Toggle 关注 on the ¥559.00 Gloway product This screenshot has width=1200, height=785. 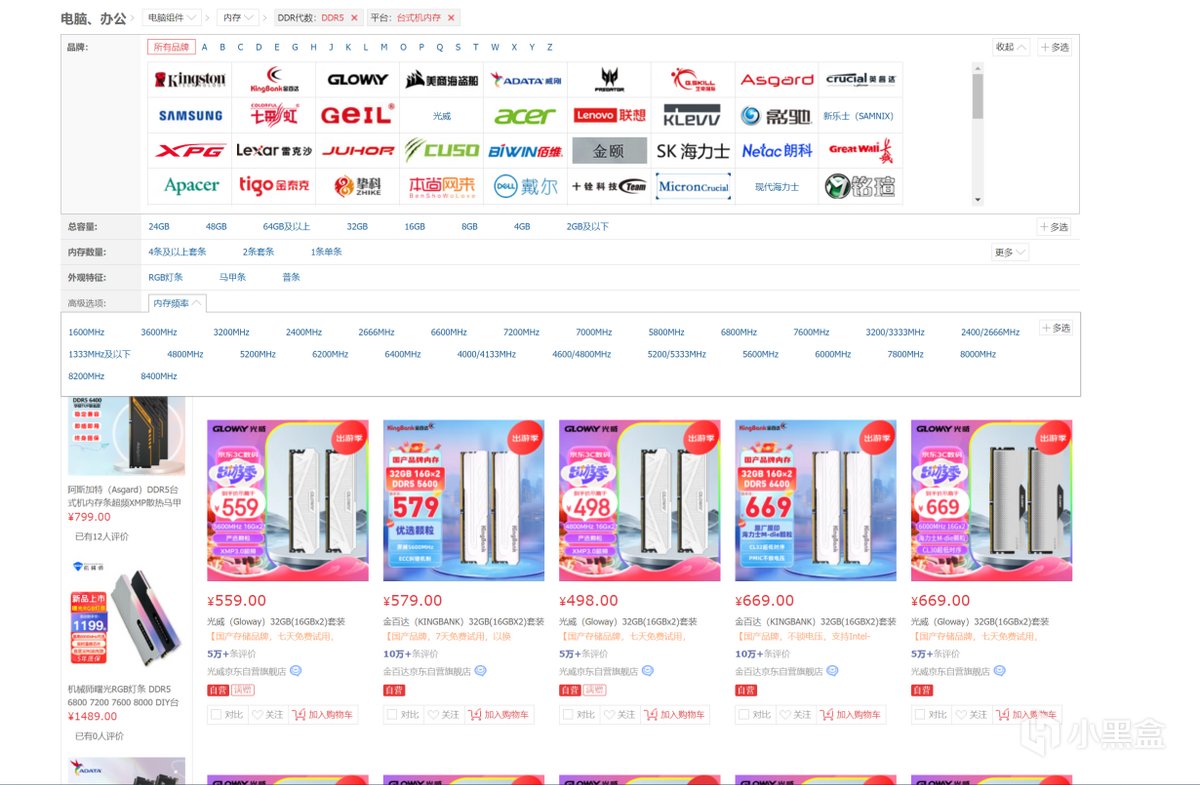267,714
